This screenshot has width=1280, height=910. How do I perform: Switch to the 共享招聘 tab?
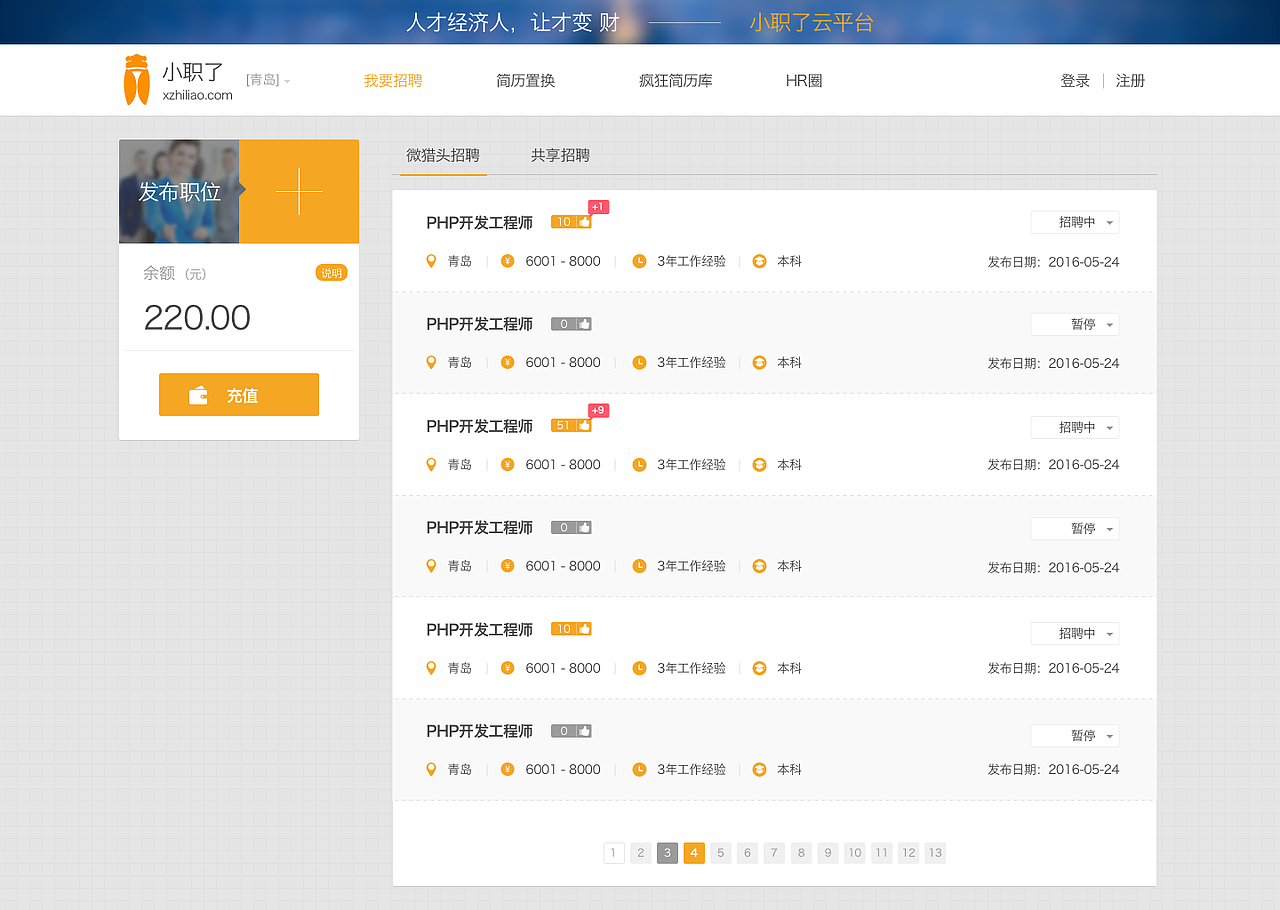[561, 156]
